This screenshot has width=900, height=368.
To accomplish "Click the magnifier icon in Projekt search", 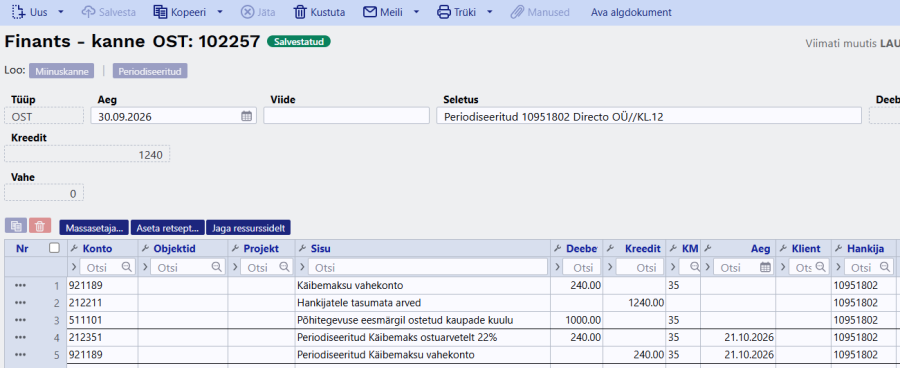I will point(284,267).
